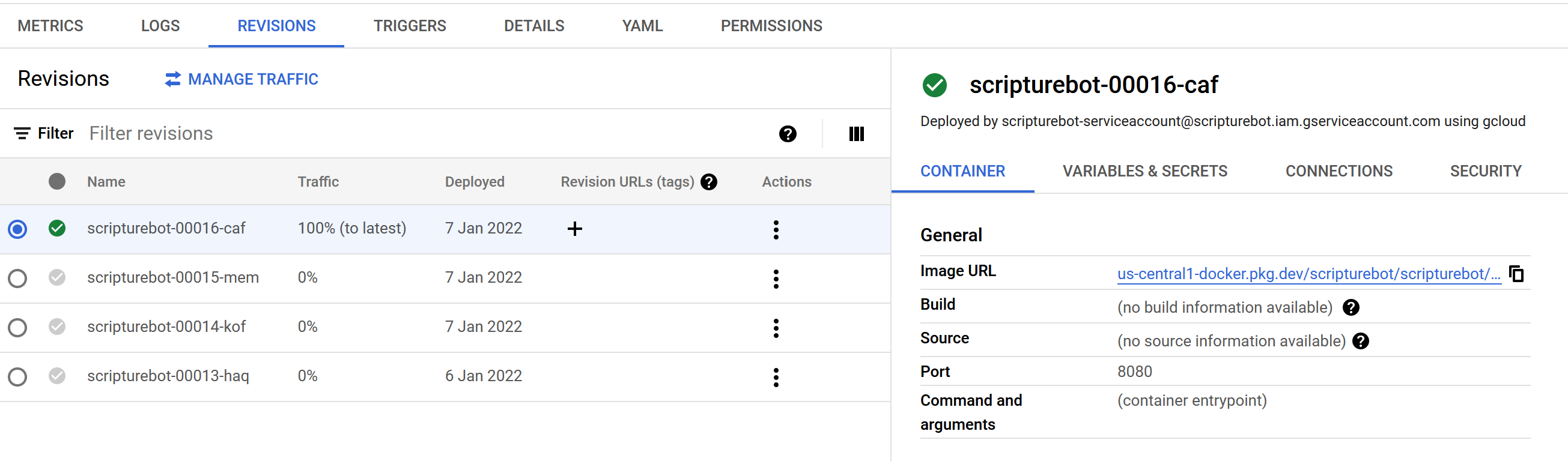Switch to the Triggers tab
The height and width of the screenshot is (461, 1568).
(410, 26)
